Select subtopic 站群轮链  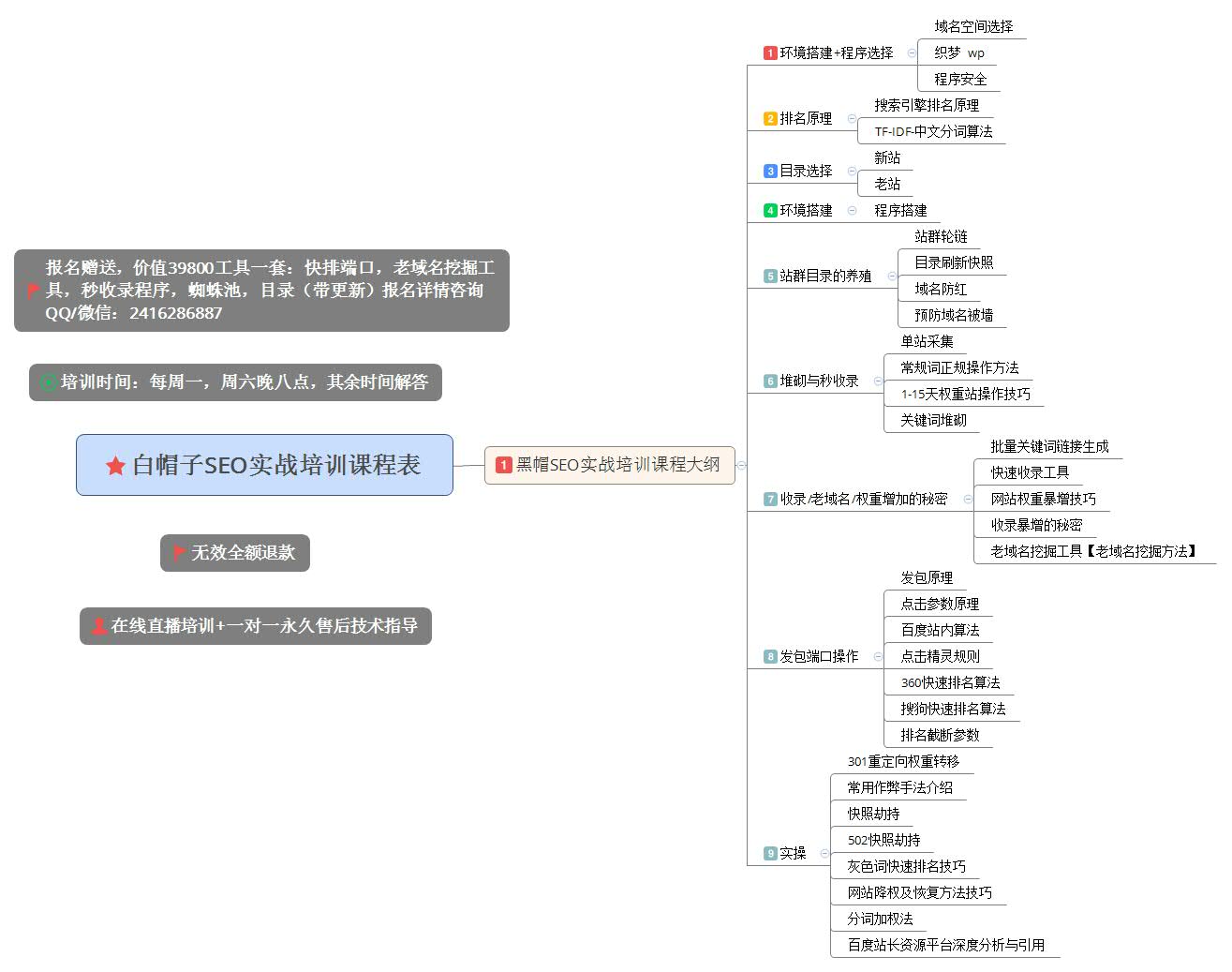[x=941, y=237]
